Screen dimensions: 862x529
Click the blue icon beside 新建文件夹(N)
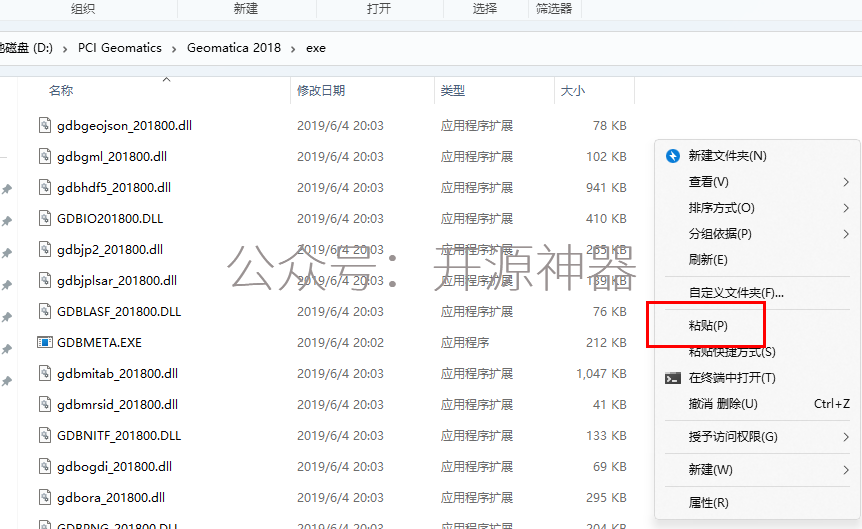(x=673, y=156)
